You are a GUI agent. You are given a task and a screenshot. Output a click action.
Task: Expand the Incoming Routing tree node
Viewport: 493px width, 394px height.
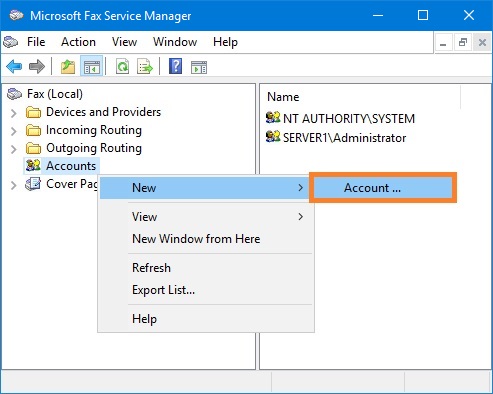point(14,131)
